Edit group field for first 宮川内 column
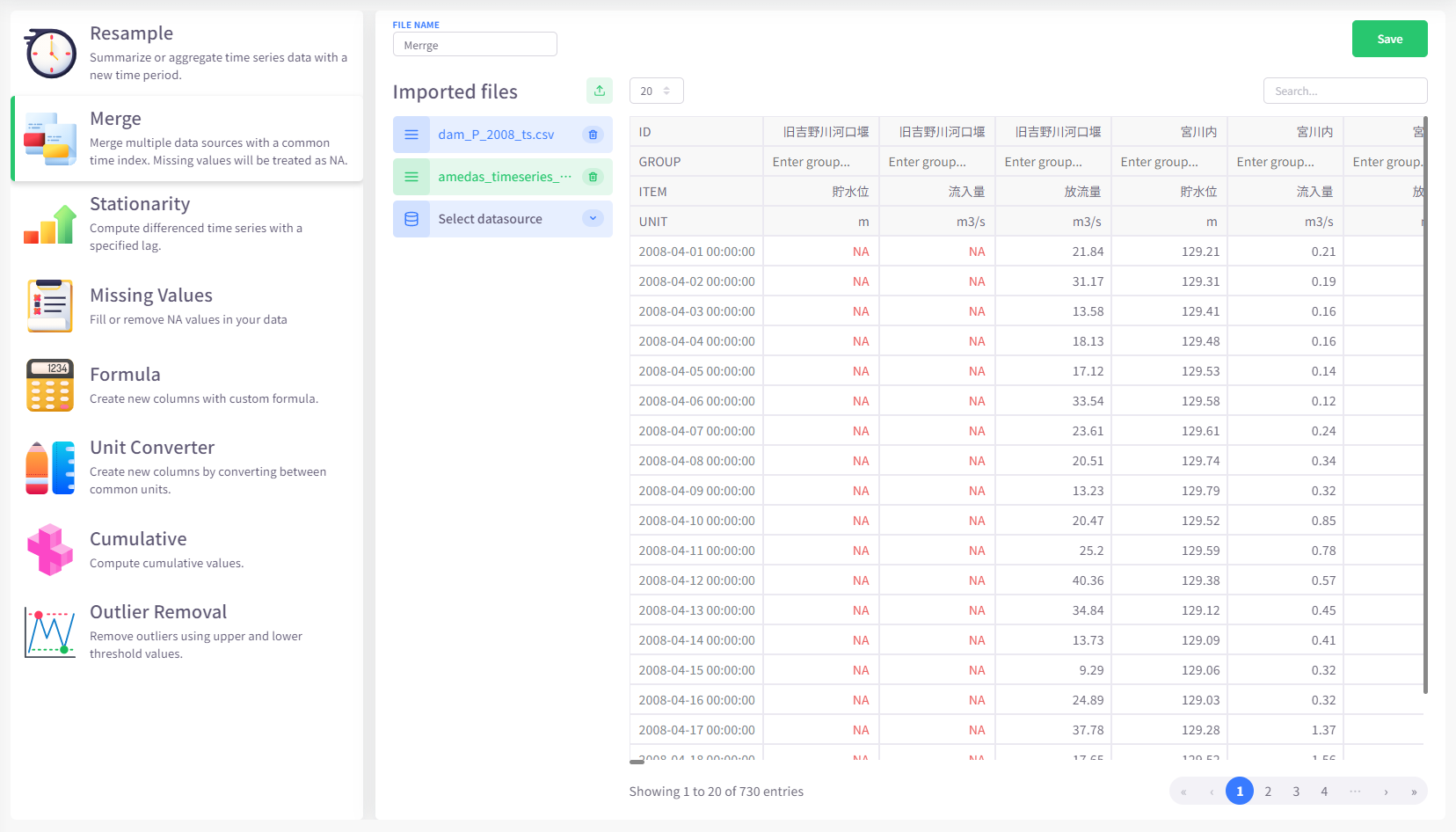This screenshot has width=1456, height=832. point(1168,162)
